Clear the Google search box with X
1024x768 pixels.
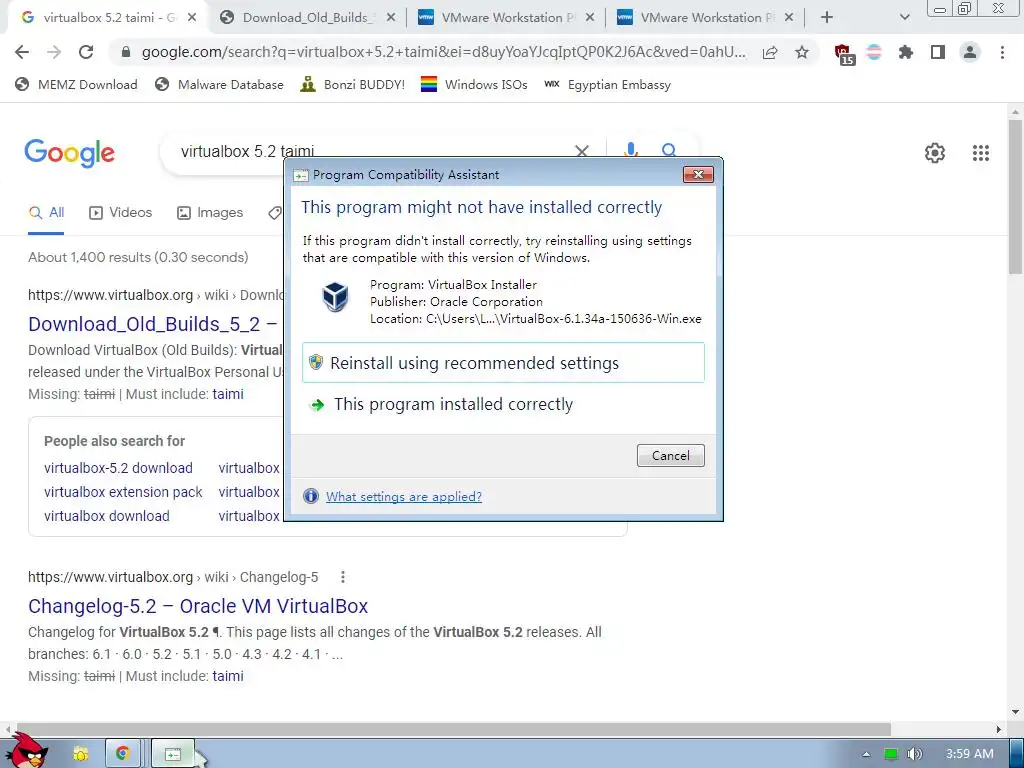click(x=581, y=152)
